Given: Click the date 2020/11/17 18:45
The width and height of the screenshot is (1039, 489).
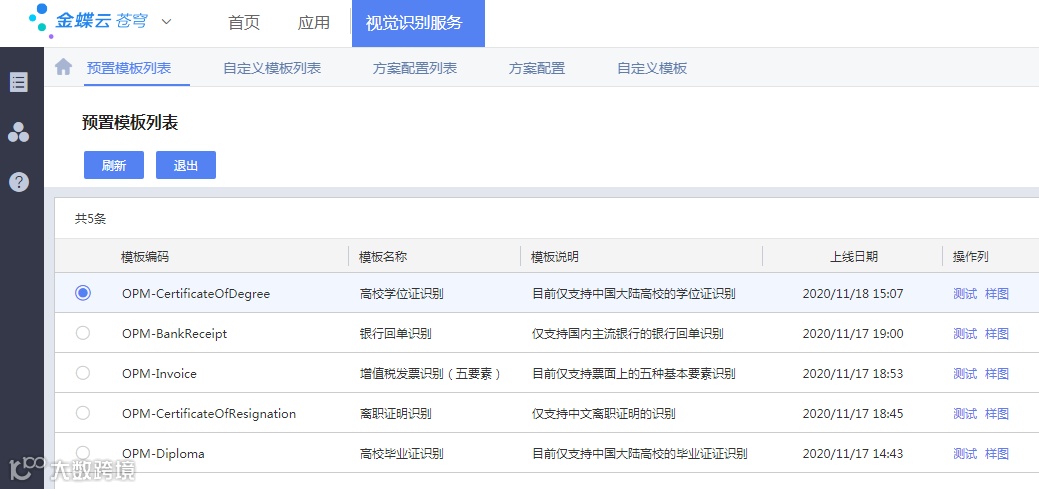Looking at the screenshot, I should coord(853,414).
